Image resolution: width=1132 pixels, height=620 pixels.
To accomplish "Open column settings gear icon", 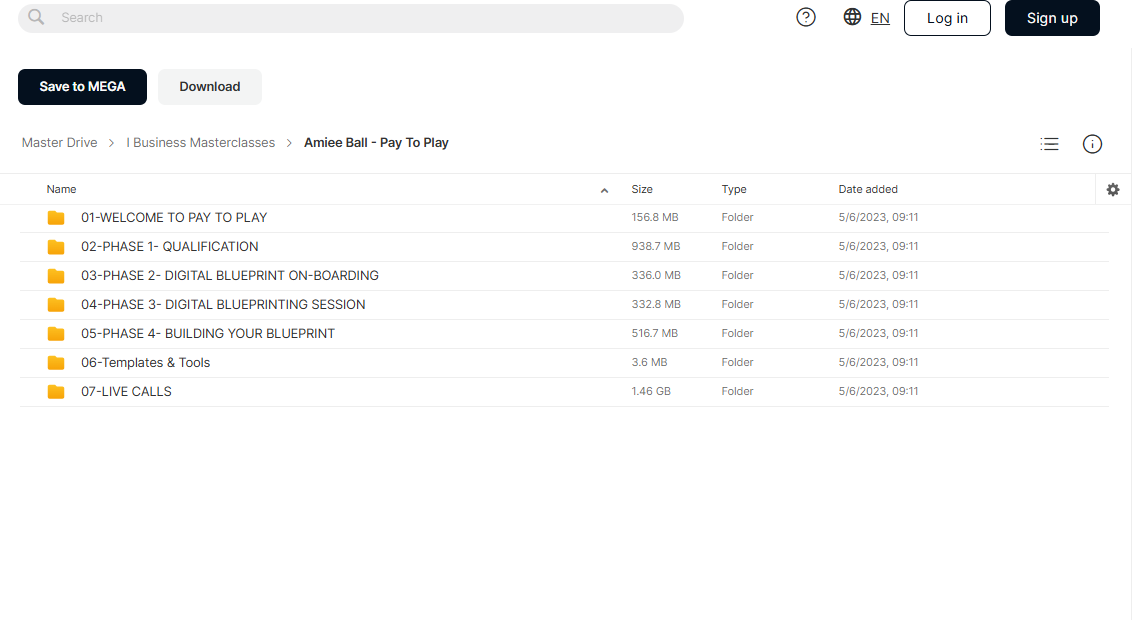I will pyautogui.click(x=1113, y=189).
